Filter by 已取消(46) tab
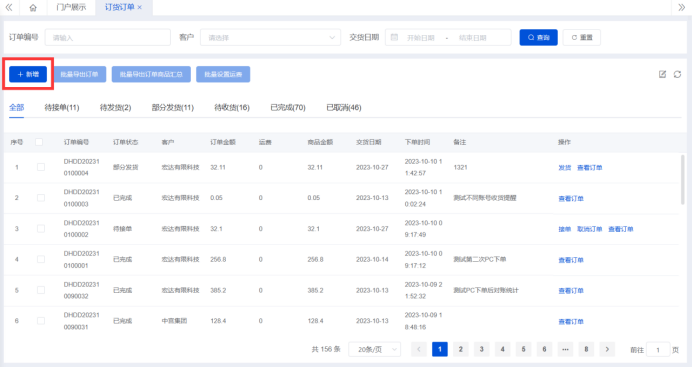 (344, 107)
